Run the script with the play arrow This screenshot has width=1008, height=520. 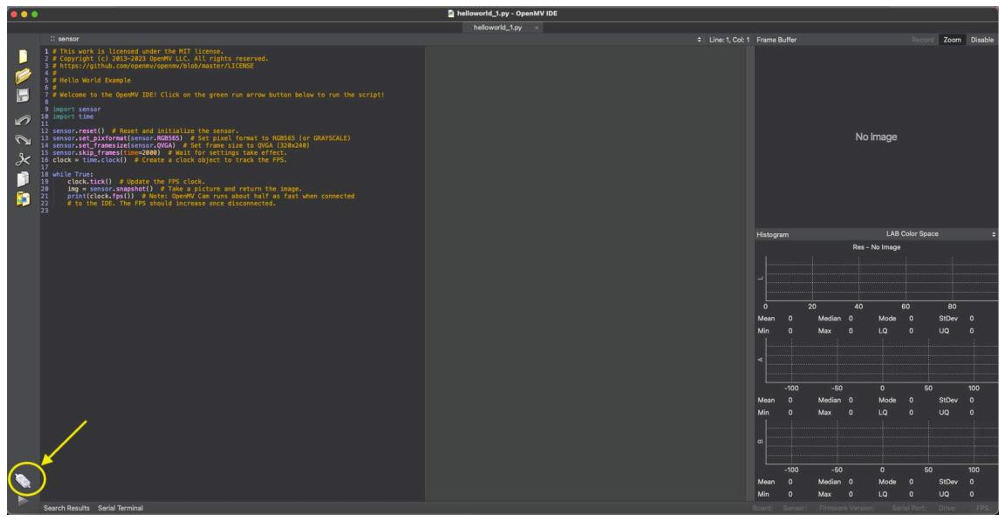tap(23, 499)
